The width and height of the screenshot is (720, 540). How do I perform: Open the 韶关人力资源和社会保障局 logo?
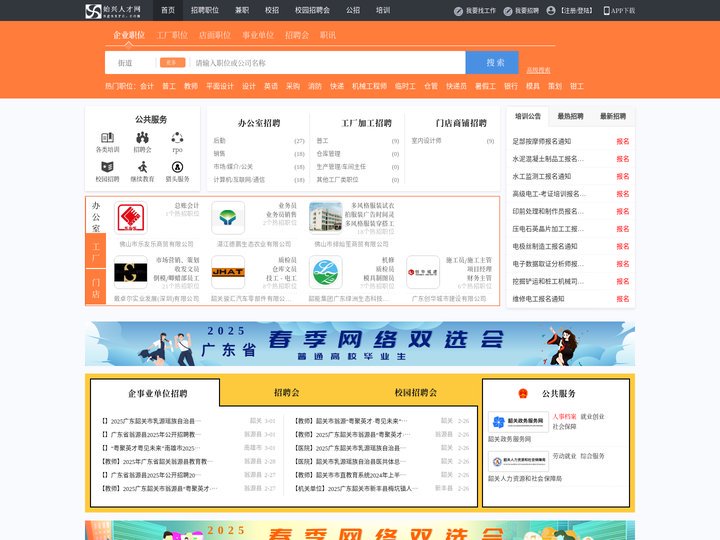point(518,461)
